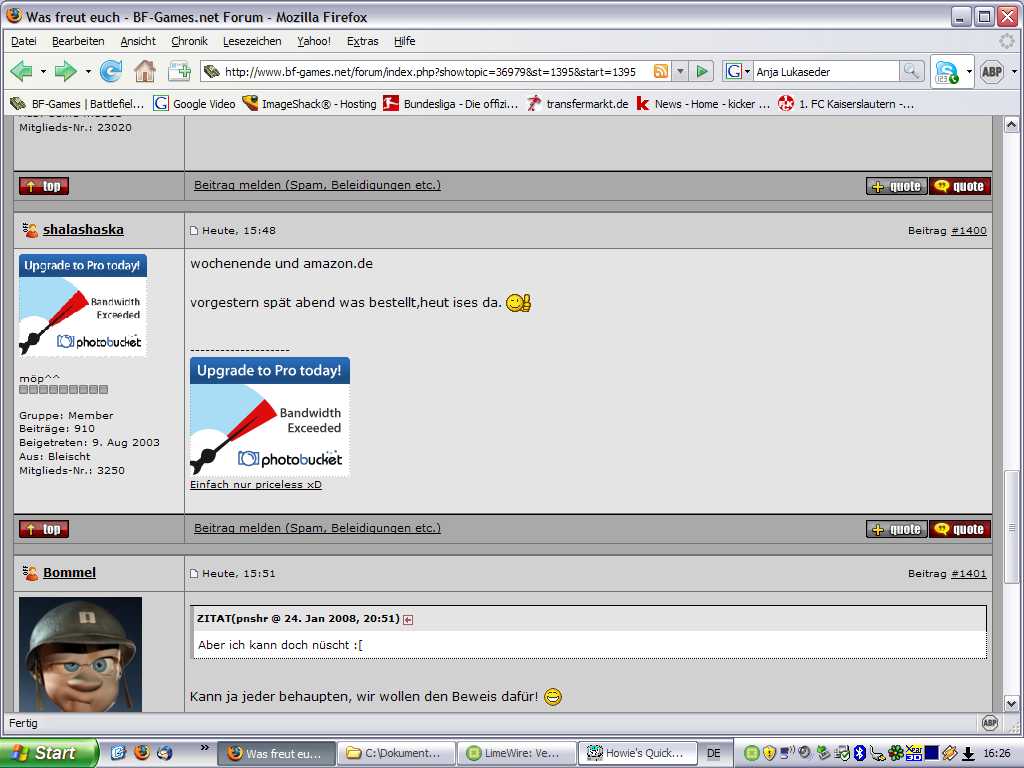This screenshot has height=768, width=1024.
Task: Open the address bar URL history dropdown
Action: click(680, 71)
